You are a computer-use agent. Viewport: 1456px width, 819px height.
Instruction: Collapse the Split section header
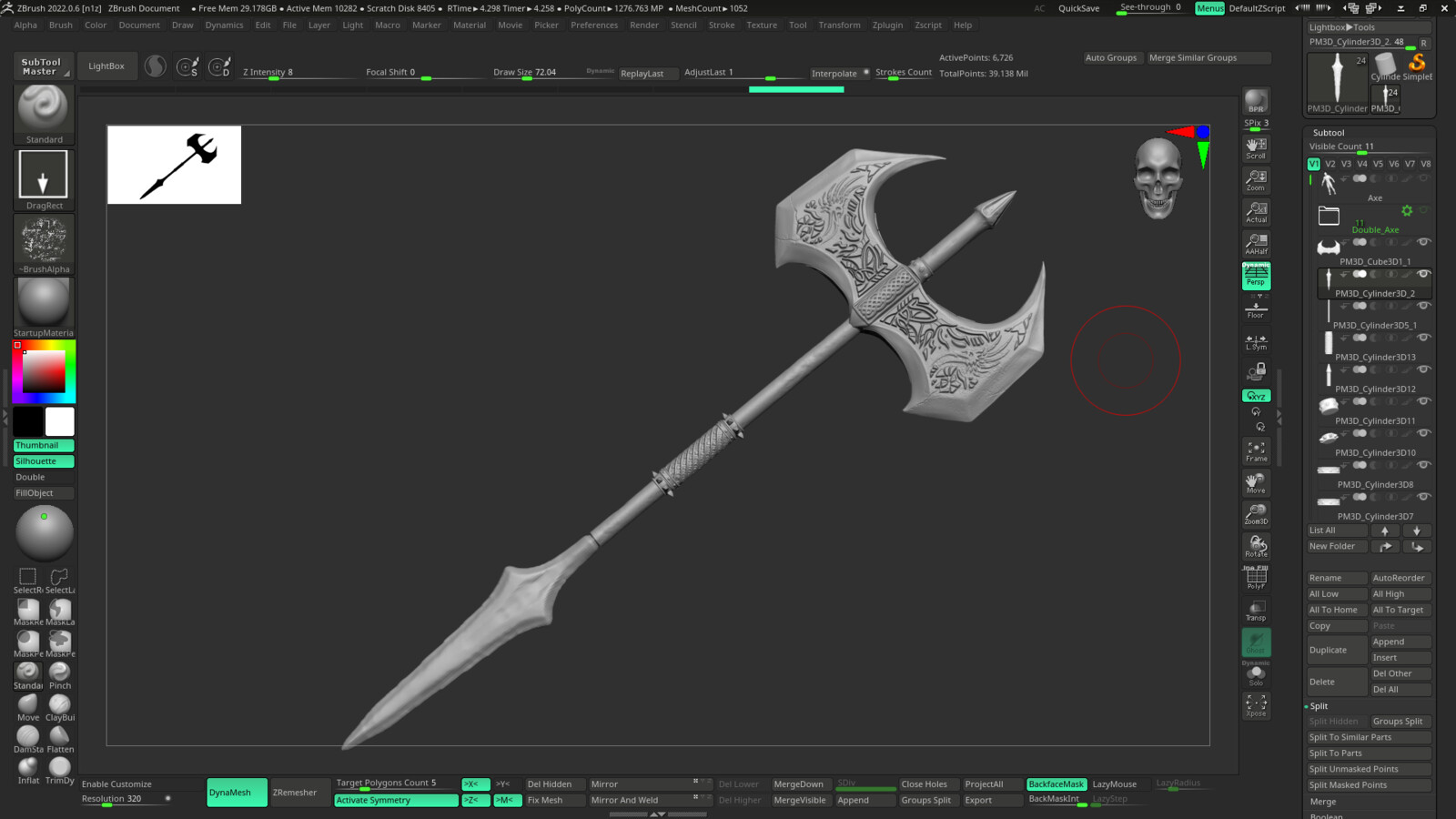(x=1319, y=706)
